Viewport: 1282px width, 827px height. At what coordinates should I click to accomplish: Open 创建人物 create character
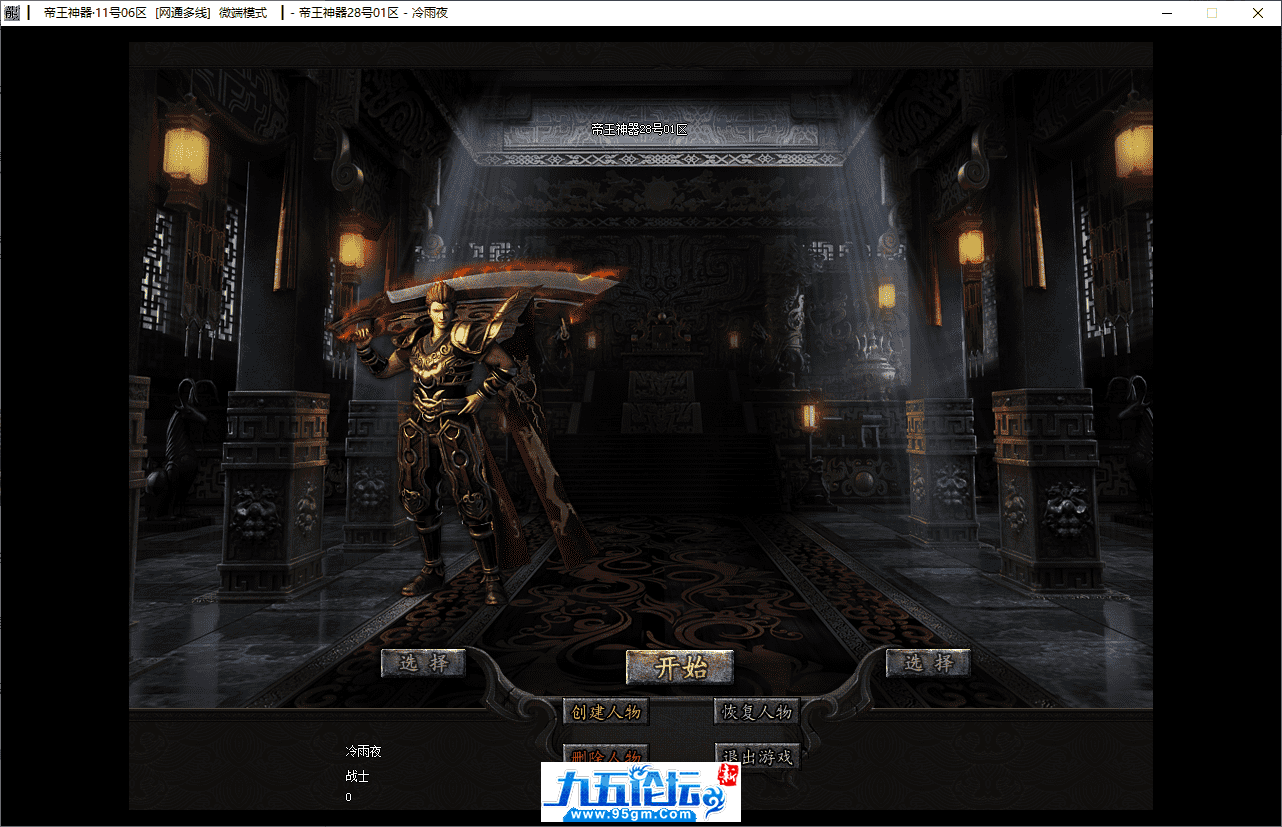coord(605,712)
